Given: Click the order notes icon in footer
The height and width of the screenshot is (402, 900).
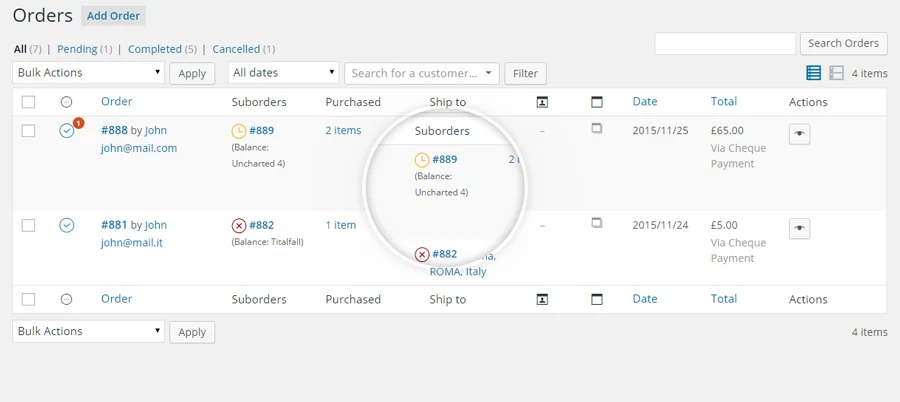Looking at the screenshot, I should point(597,299).
